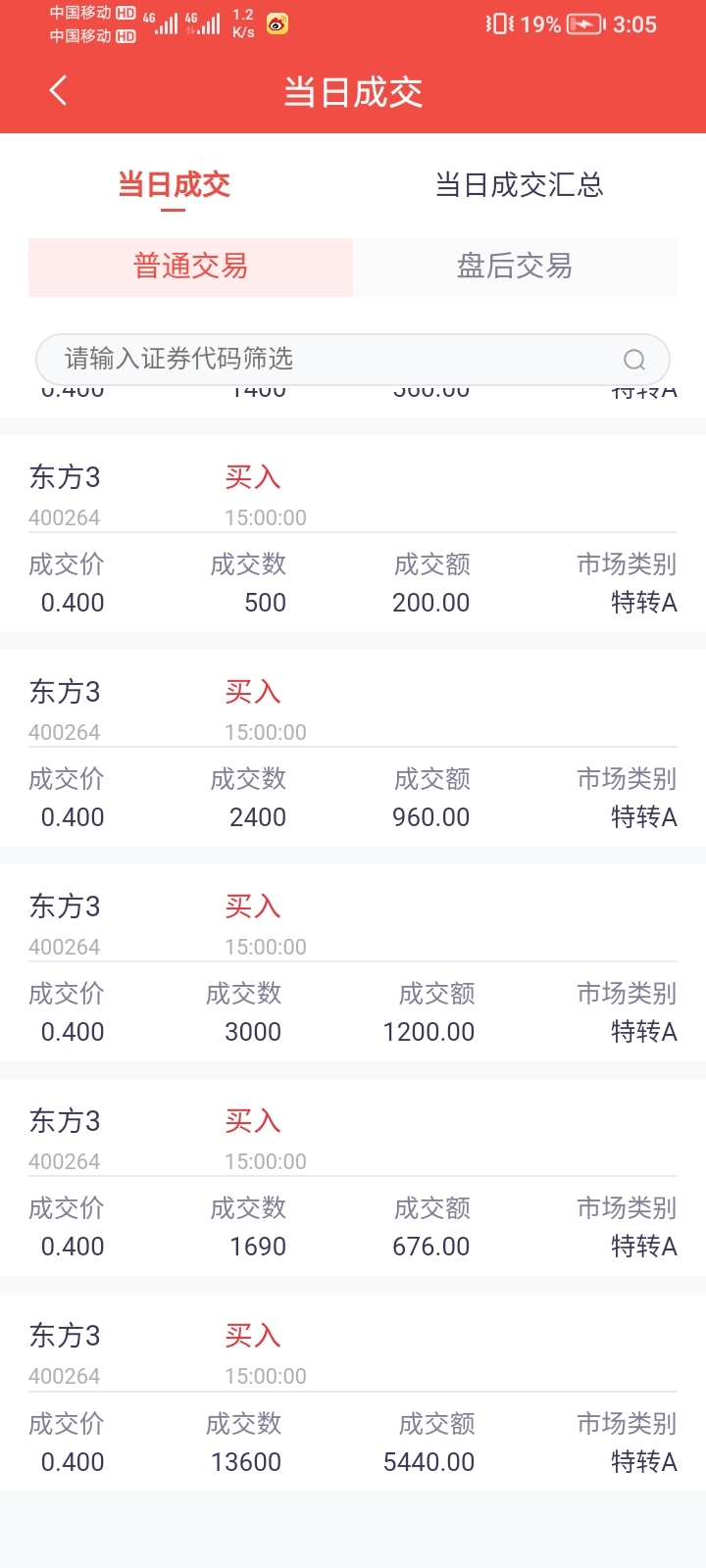706x1568 pixels.
Task: Tap the search magnifier icon
Action: (x=634, y=360)
